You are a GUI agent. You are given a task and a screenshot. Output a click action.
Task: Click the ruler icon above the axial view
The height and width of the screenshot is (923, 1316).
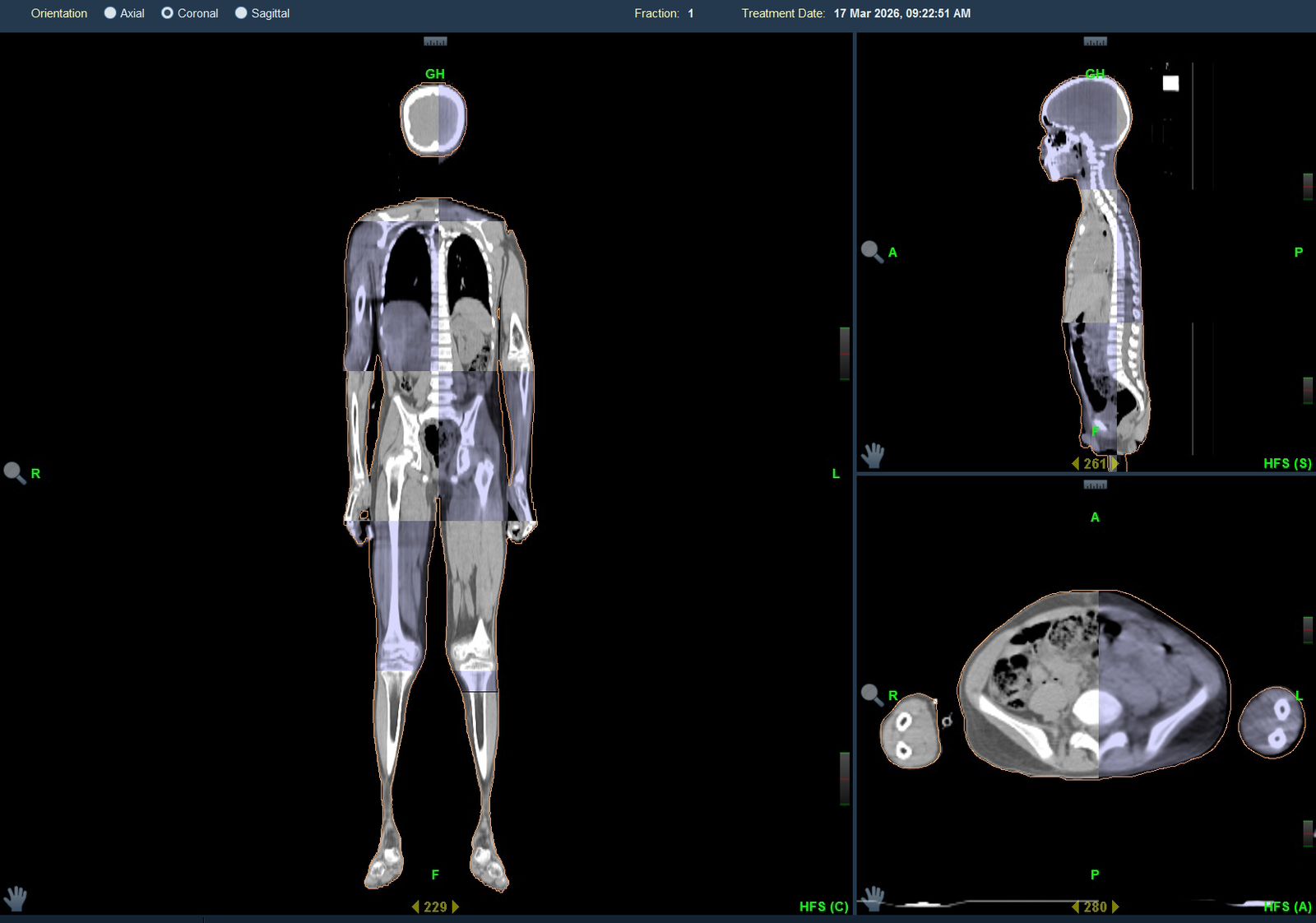coord(1095,485)
